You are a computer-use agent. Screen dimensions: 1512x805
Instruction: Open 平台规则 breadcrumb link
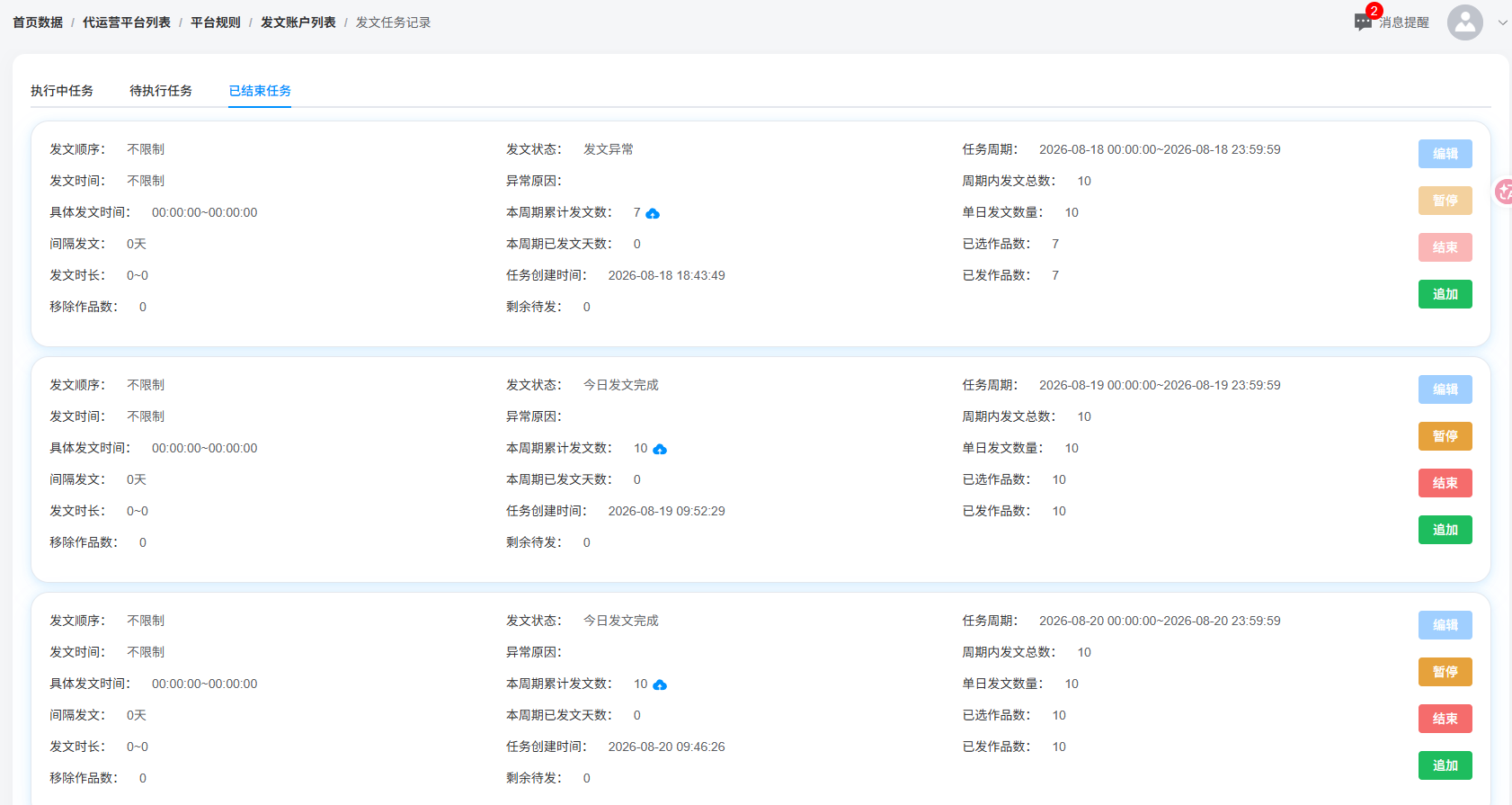[216, 22]
